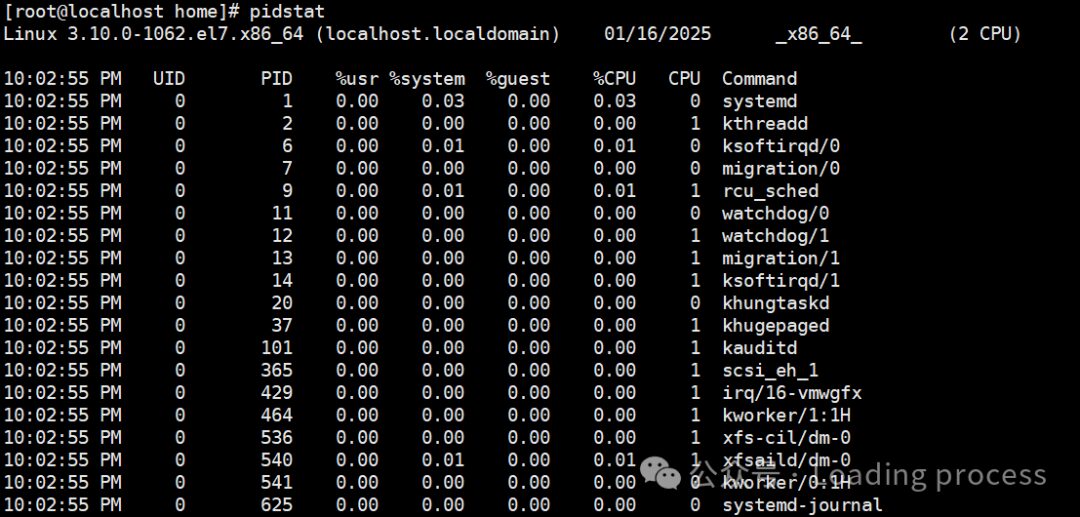
Task: Click PID 37 in the list
Action: [282, 325]
